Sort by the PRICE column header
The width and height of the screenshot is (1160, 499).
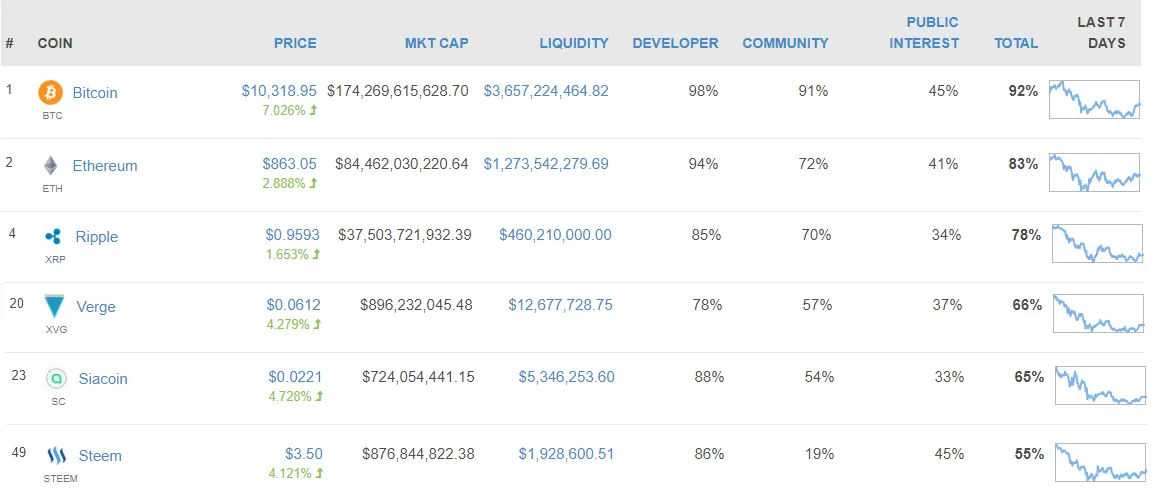(295, 43)
